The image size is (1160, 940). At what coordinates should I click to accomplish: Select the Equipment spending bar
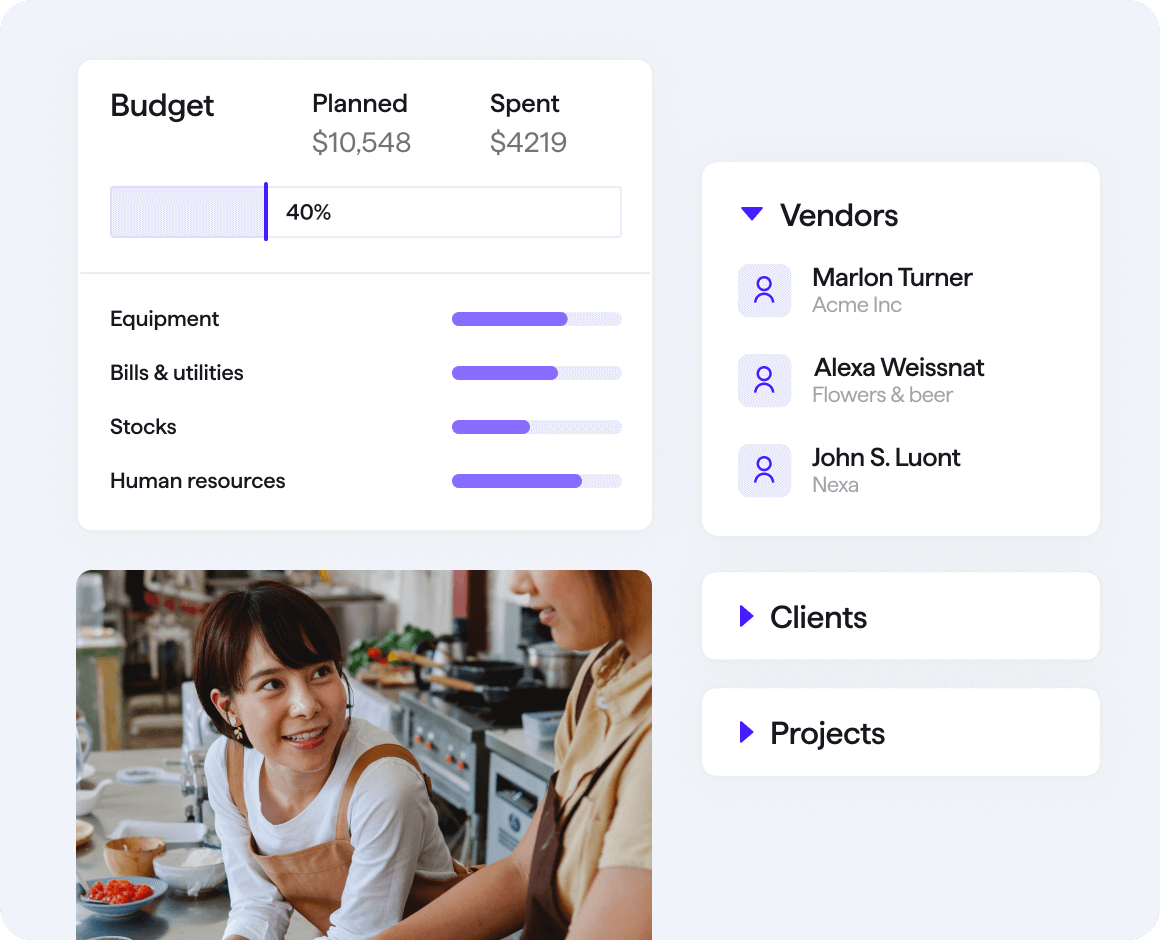point(536,319)
